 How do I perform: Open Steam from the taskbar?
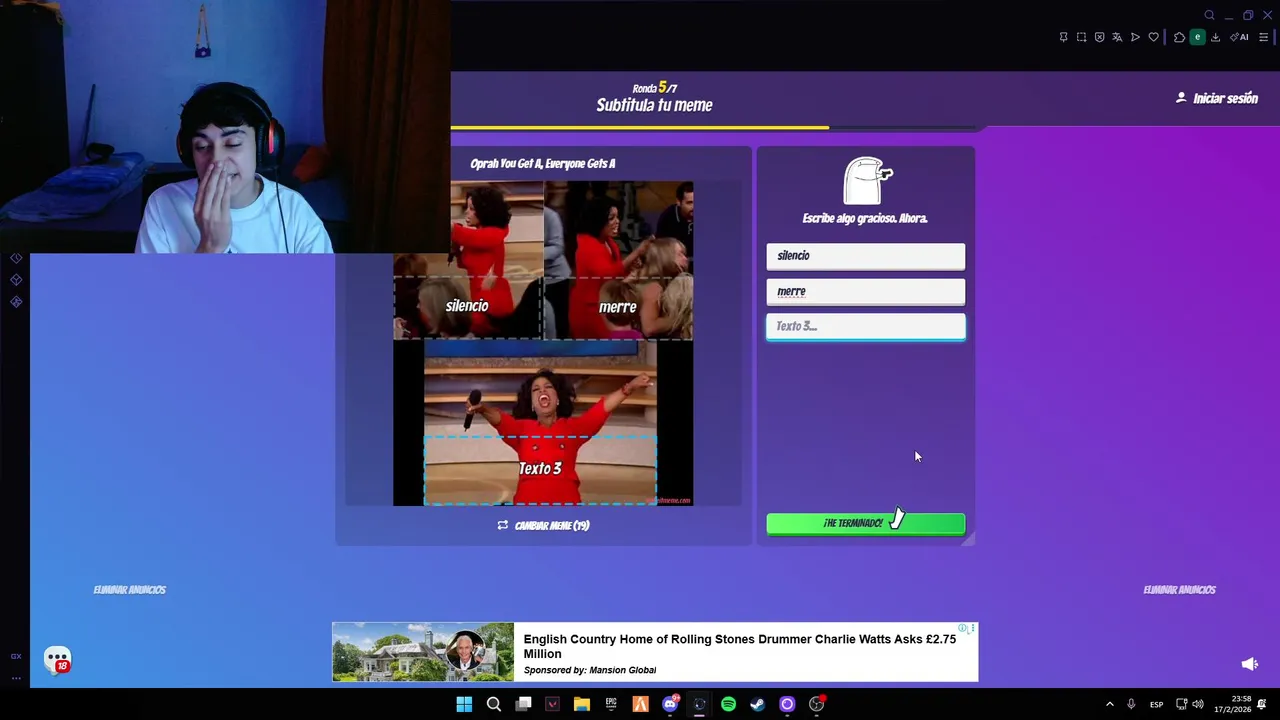pyautogui.click(x=758, y=704)
